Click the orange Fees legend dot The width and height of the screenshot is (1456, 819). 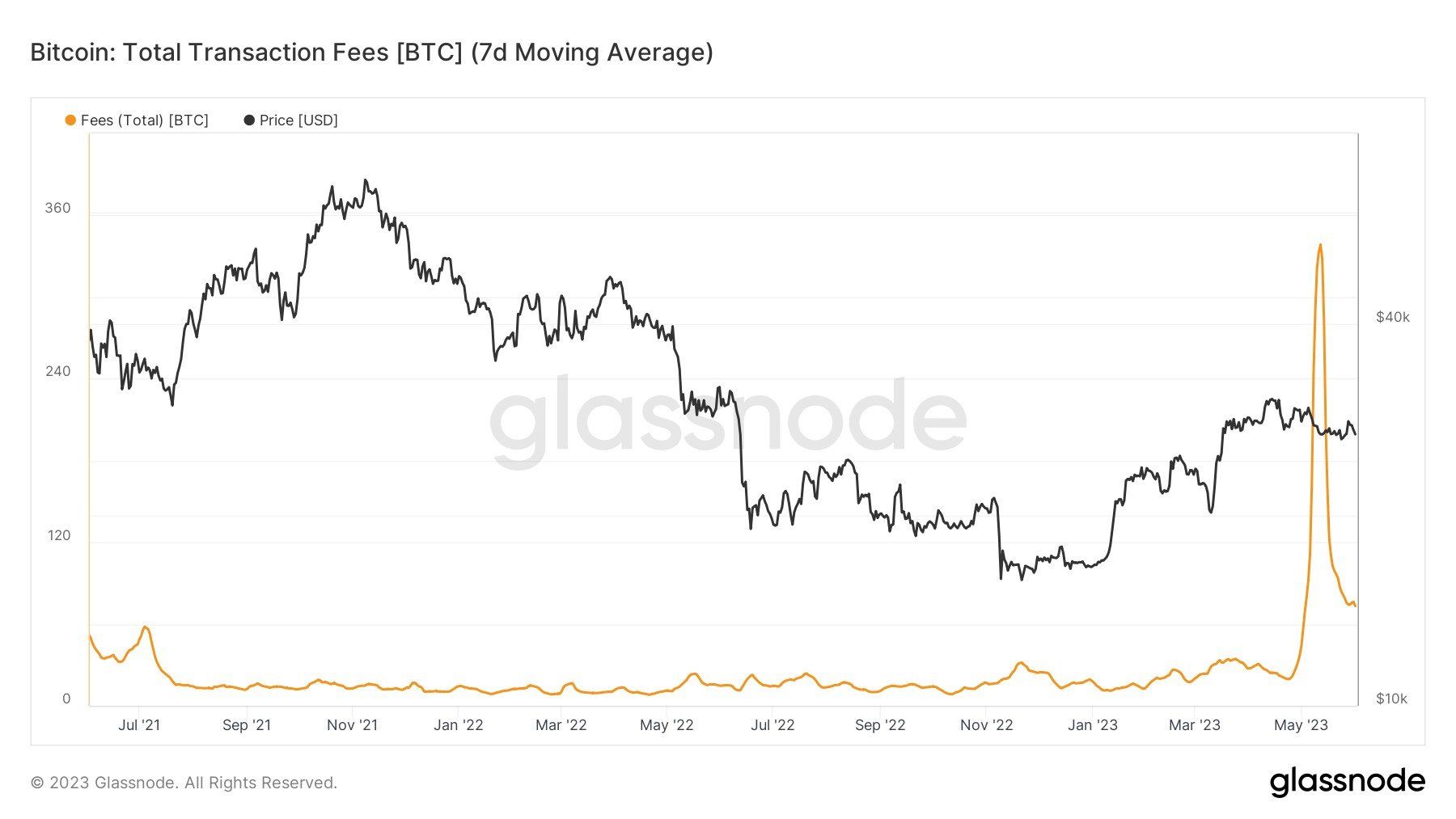(70, 120)
